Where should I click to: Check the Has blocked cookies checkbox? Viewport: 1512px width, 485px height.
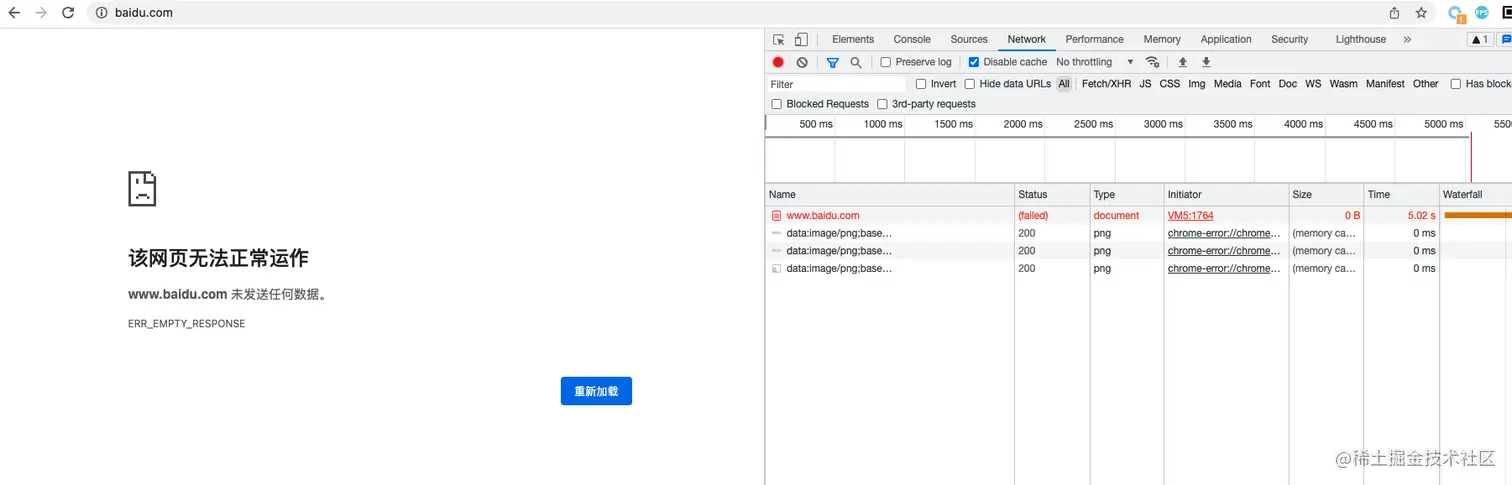click(1456, 84)
